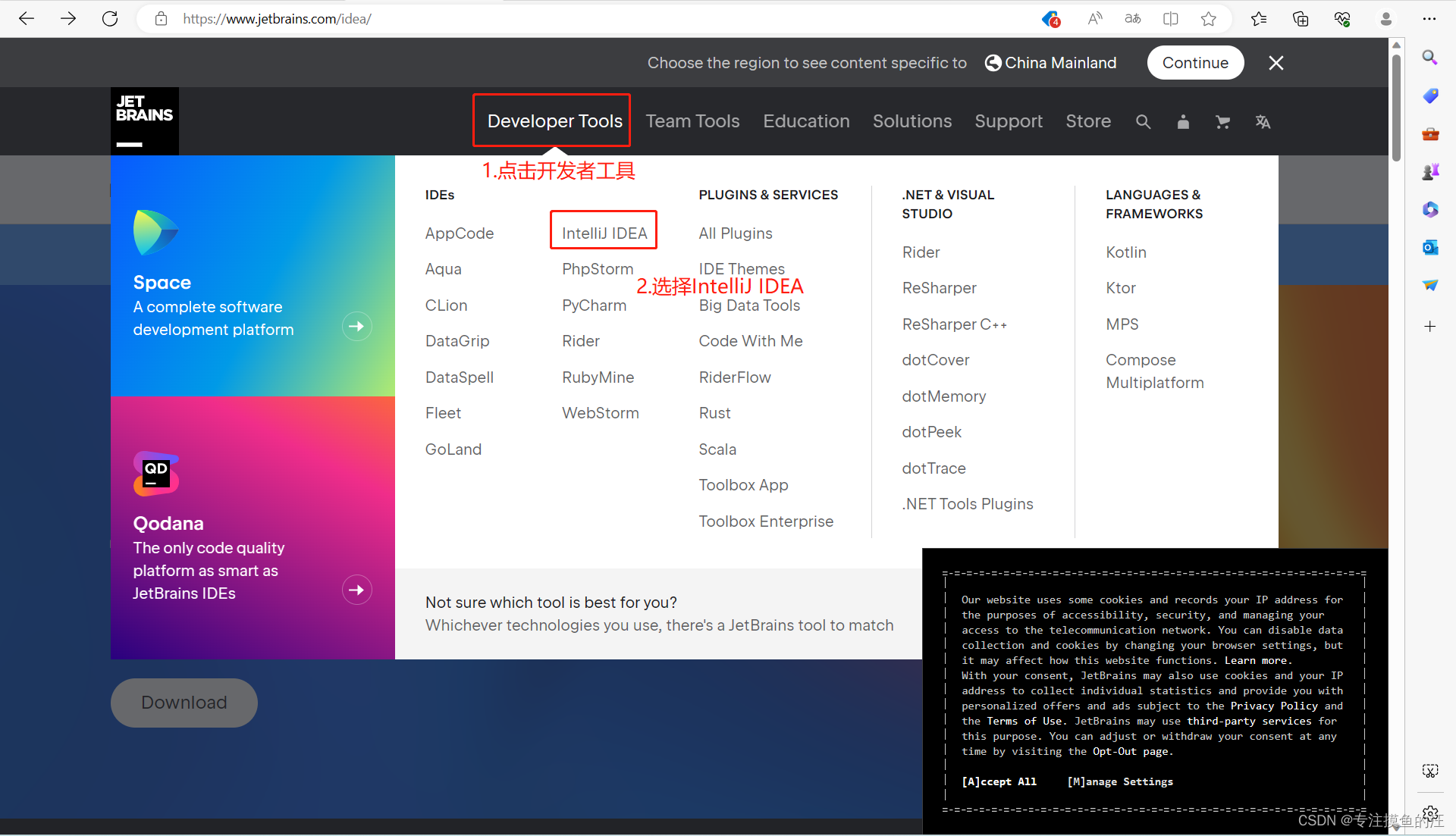Image resolution: width=1456 pixels, height=836 pixels.
Task: Open the Developer Tools menu
Action: tap(554, 121)
